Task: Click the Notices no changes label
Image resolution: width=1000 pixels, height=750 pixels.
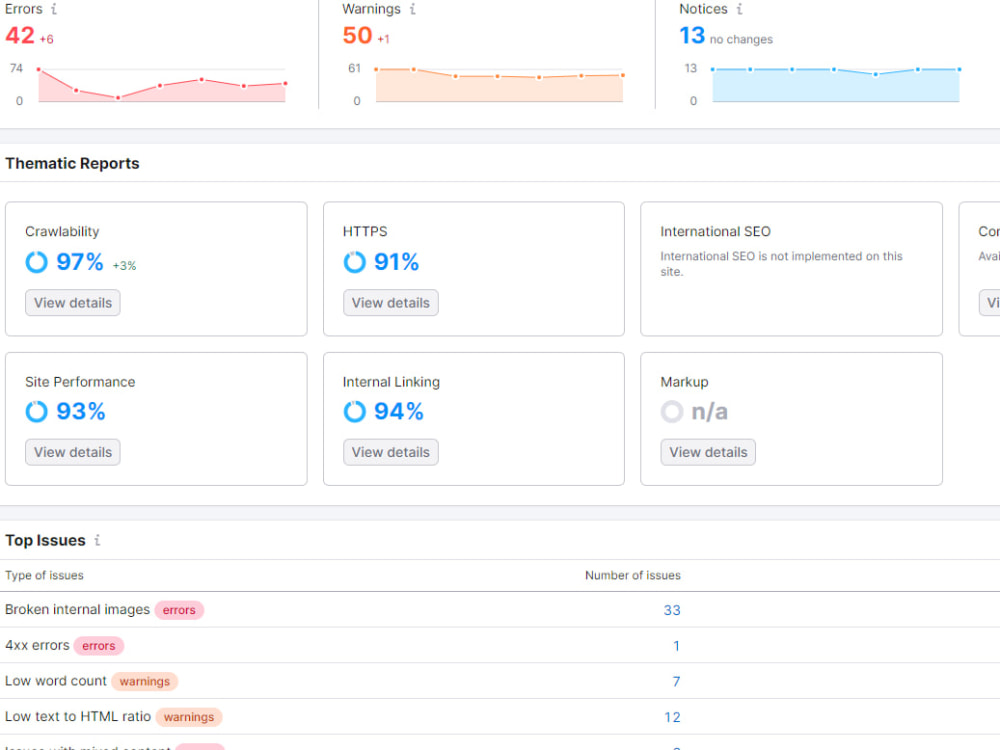Action: pyautogui.click(x=741, y=40)
